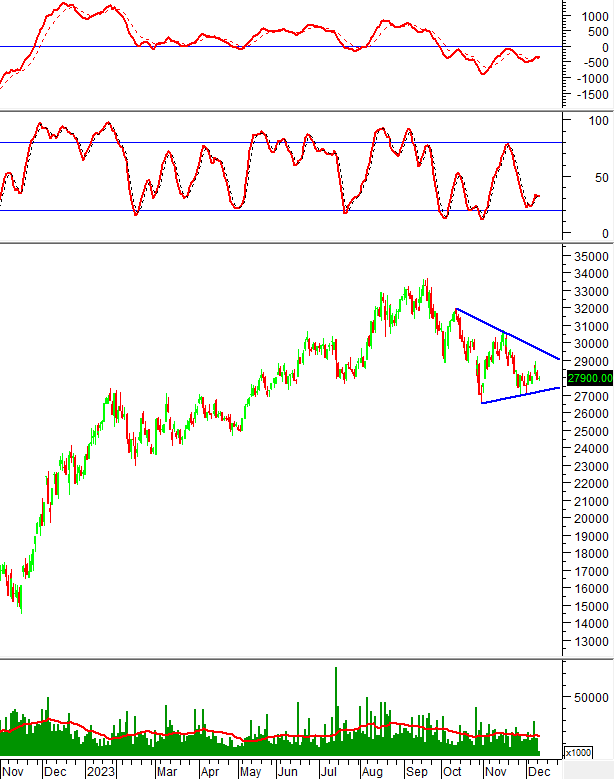The image size is (614, 779).
Task: Select the upper overbought line in oscillator pane
Action: pos(281,143)
